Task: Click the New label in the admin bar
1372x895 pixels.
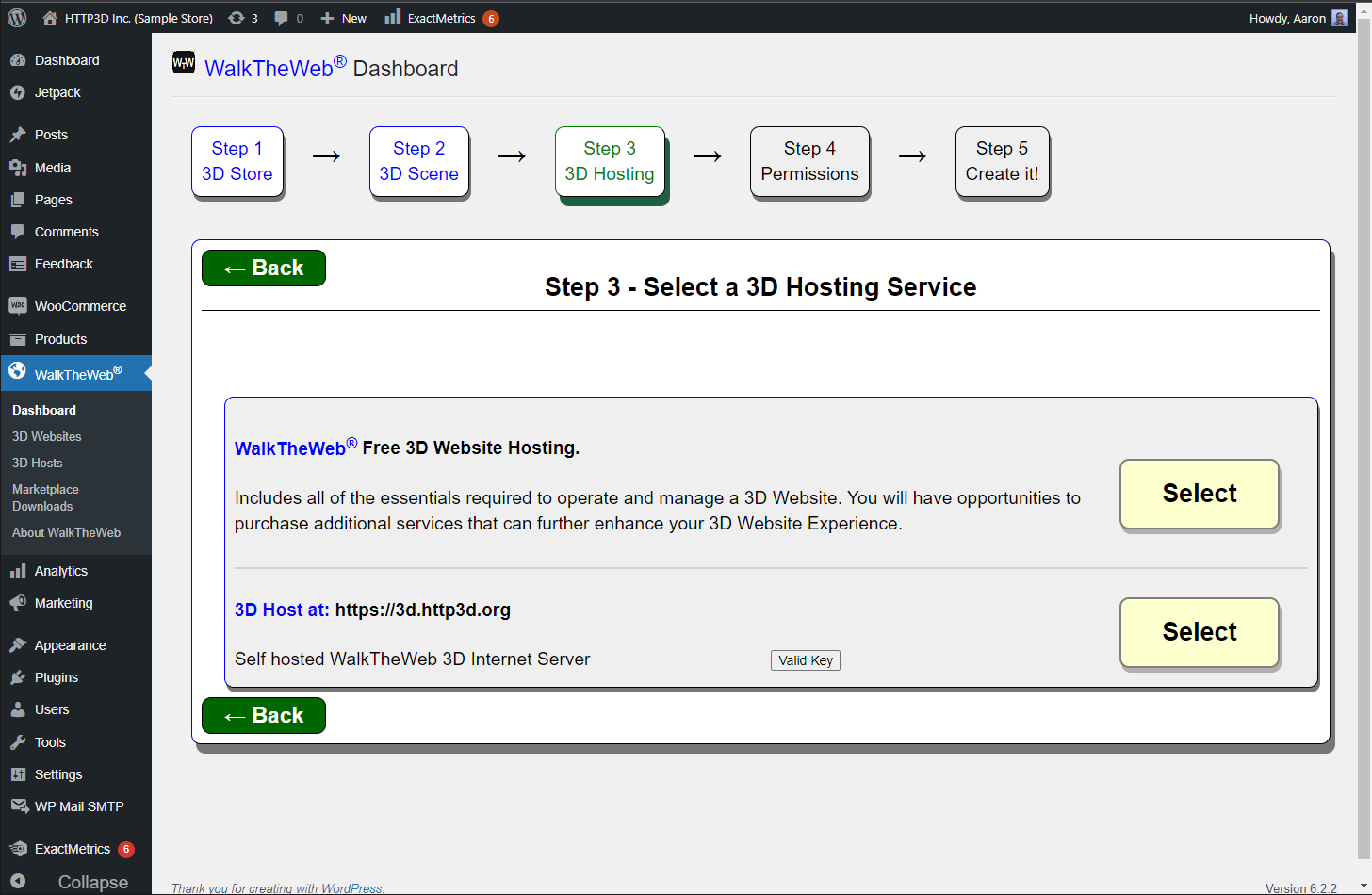Action: pos(354,18)
